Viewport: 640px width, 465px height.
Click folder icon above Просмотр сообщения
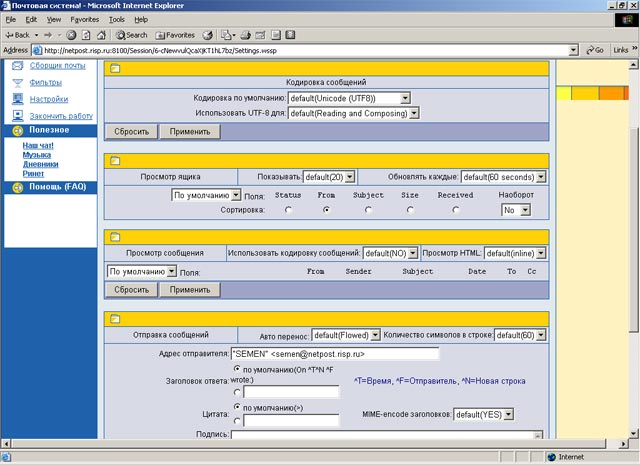click(115, 237)
